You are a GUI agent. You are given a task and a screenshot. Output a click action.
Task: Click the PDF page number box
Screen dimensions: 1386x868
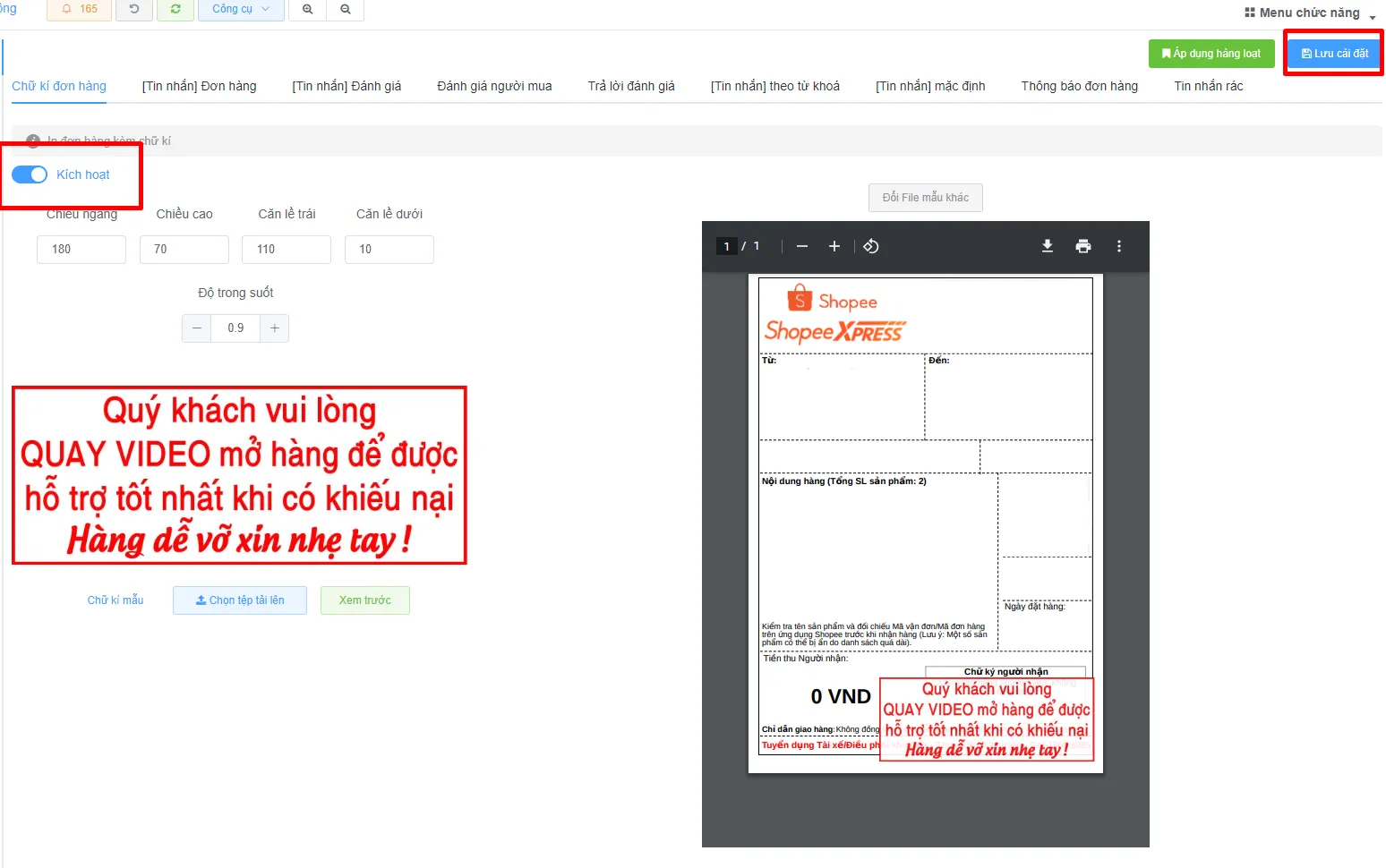(x=726, y=246)
